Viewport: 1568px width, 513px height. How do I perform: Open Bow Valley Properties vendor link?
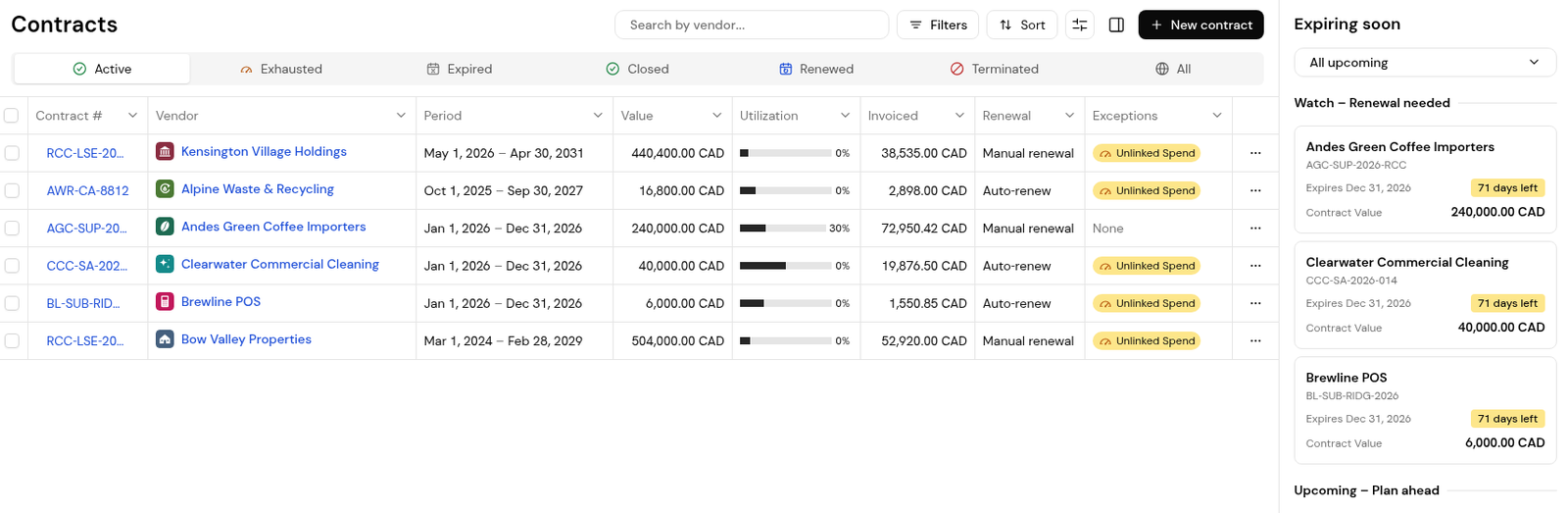[x=246, y=339]
